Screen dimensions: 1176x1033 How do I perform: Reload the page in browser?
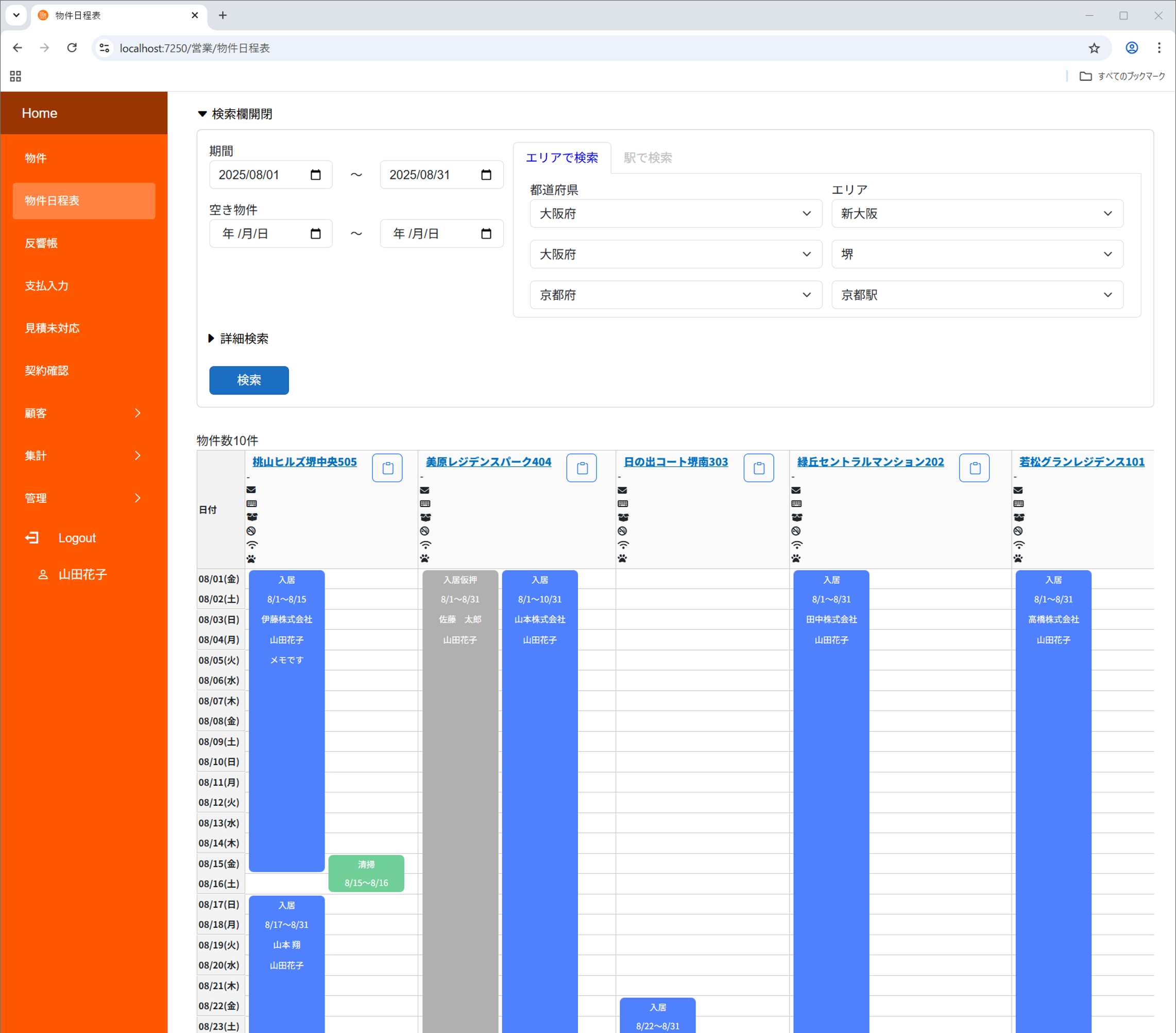tap(72, 48)
